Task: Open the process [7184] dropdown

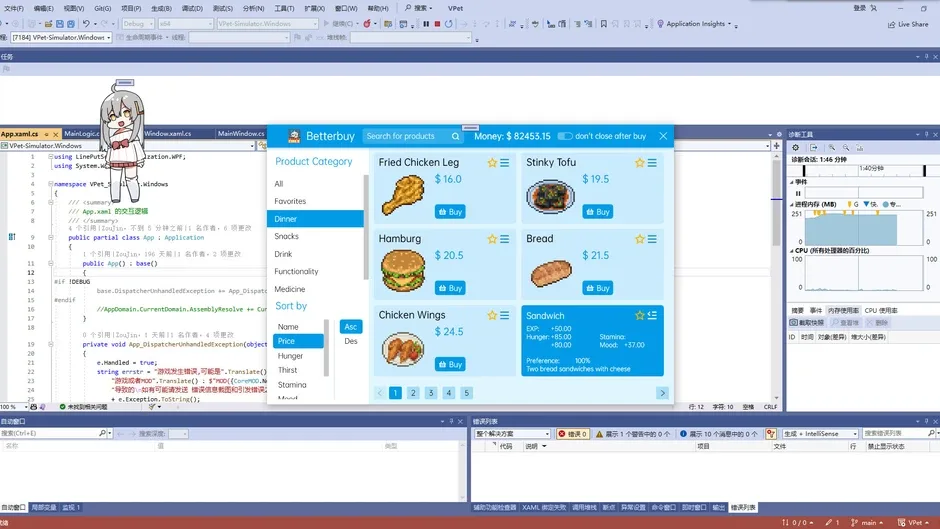Action: [61, 37]
